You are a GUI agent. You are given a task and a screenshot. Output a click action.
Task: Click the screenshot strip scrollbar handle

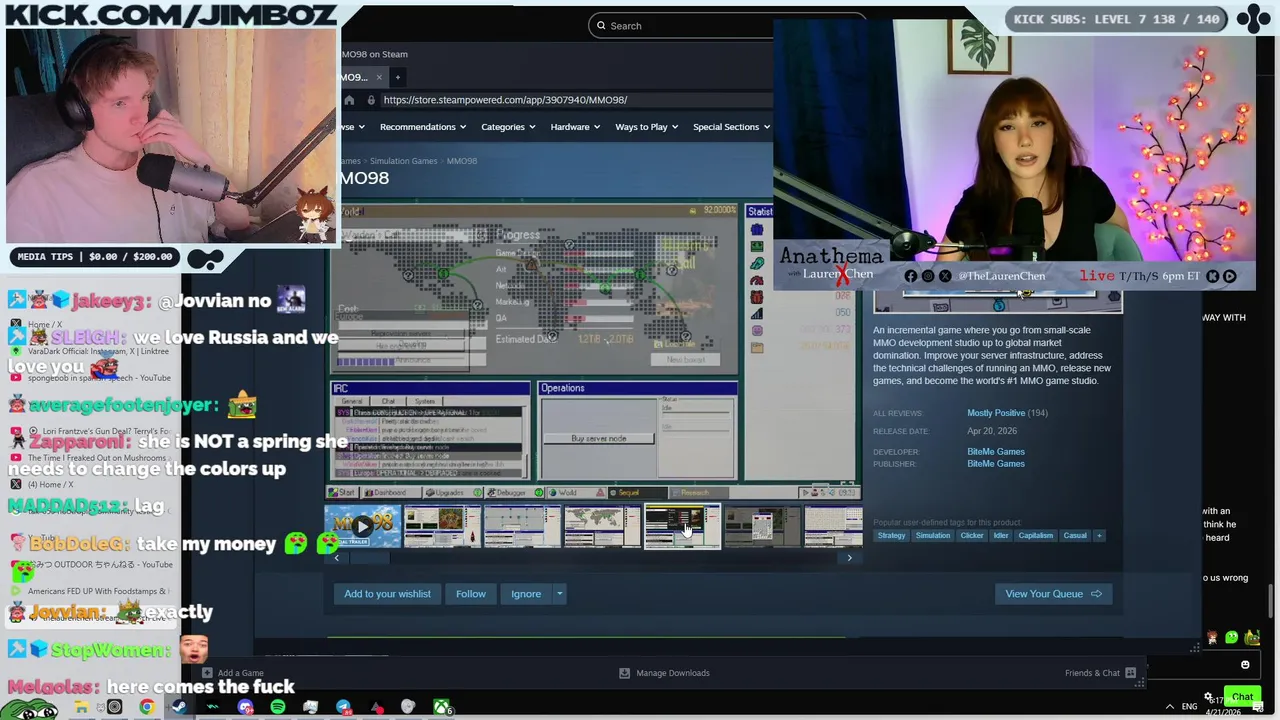(x=370, y=558)
